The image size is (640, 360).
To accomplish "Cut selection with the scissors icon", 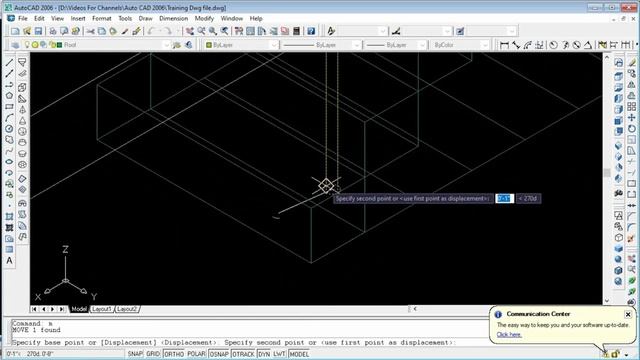I will [91, 31].
